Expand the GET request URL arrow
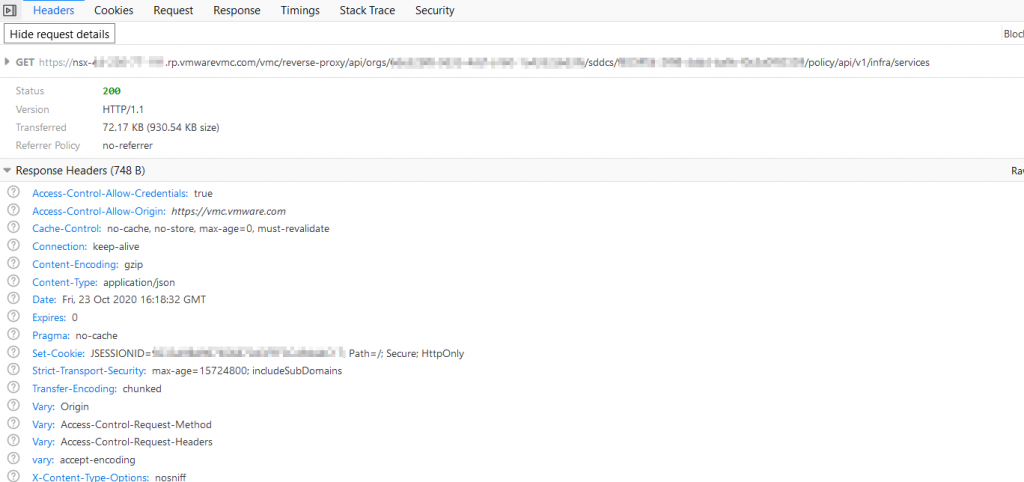Image resolution: width=1024 pixels, height=482 pixels. coord(8,62)
